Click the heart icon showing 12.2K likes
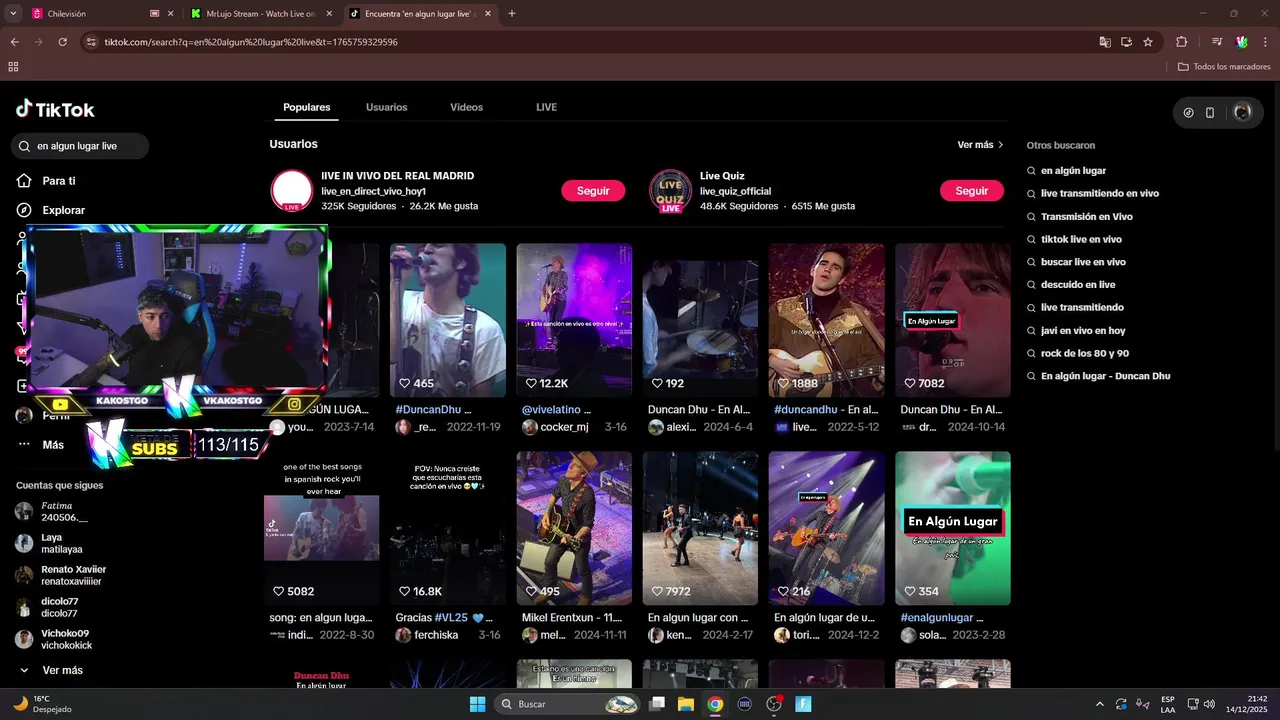This screenshot has height=720, width=1280. click(x=532, y=383)
